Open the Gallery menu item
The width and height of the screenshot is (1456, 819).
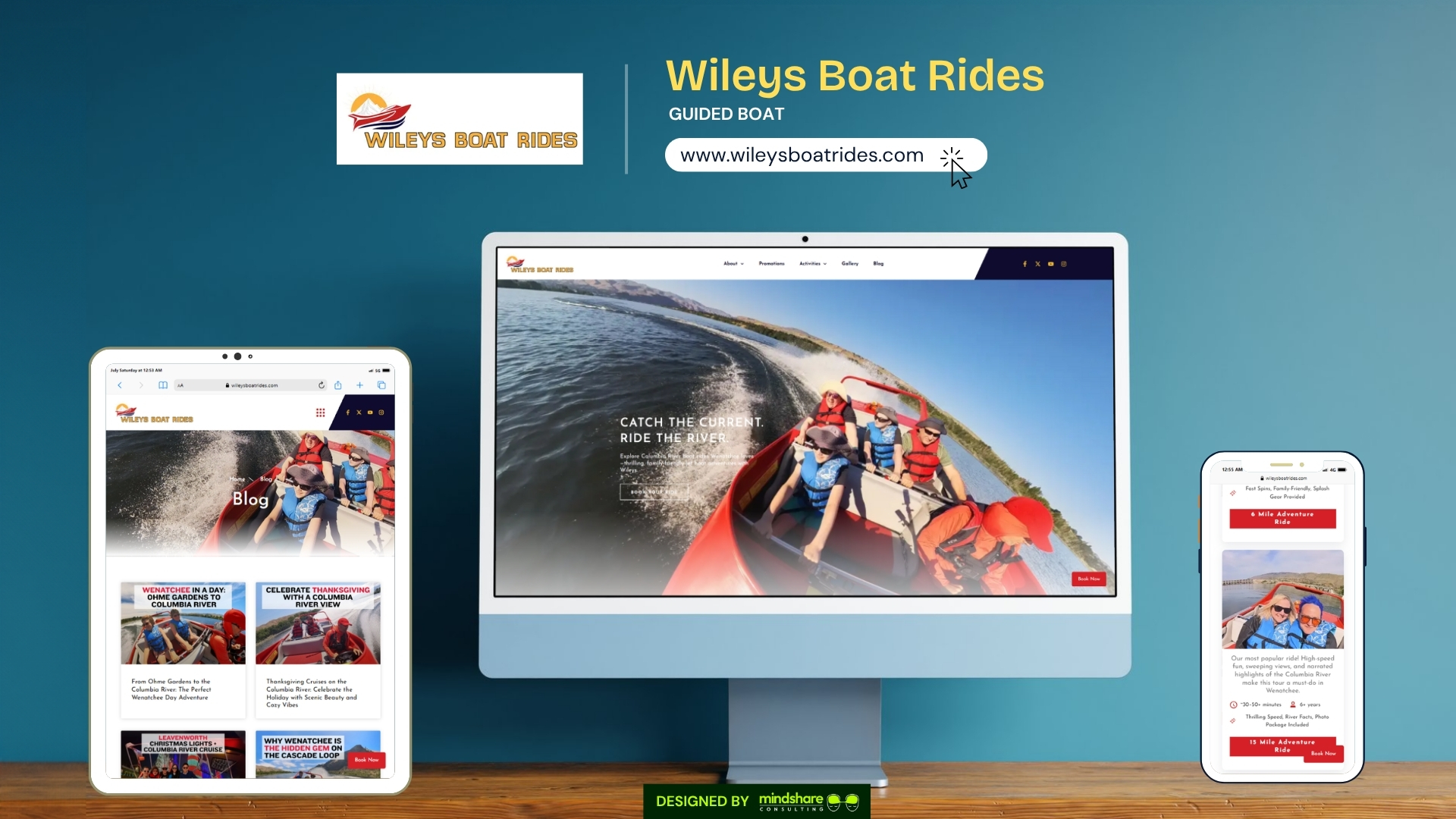click(850, 264)
